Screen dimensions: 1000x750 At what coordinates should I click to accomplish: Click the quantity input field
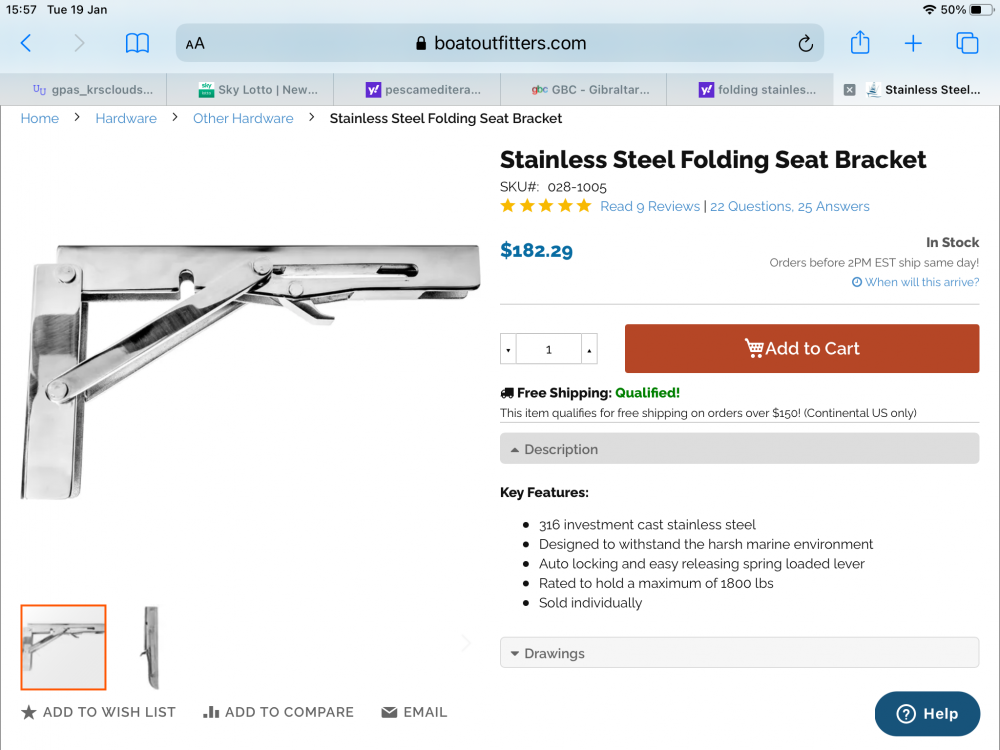point(548,350)
